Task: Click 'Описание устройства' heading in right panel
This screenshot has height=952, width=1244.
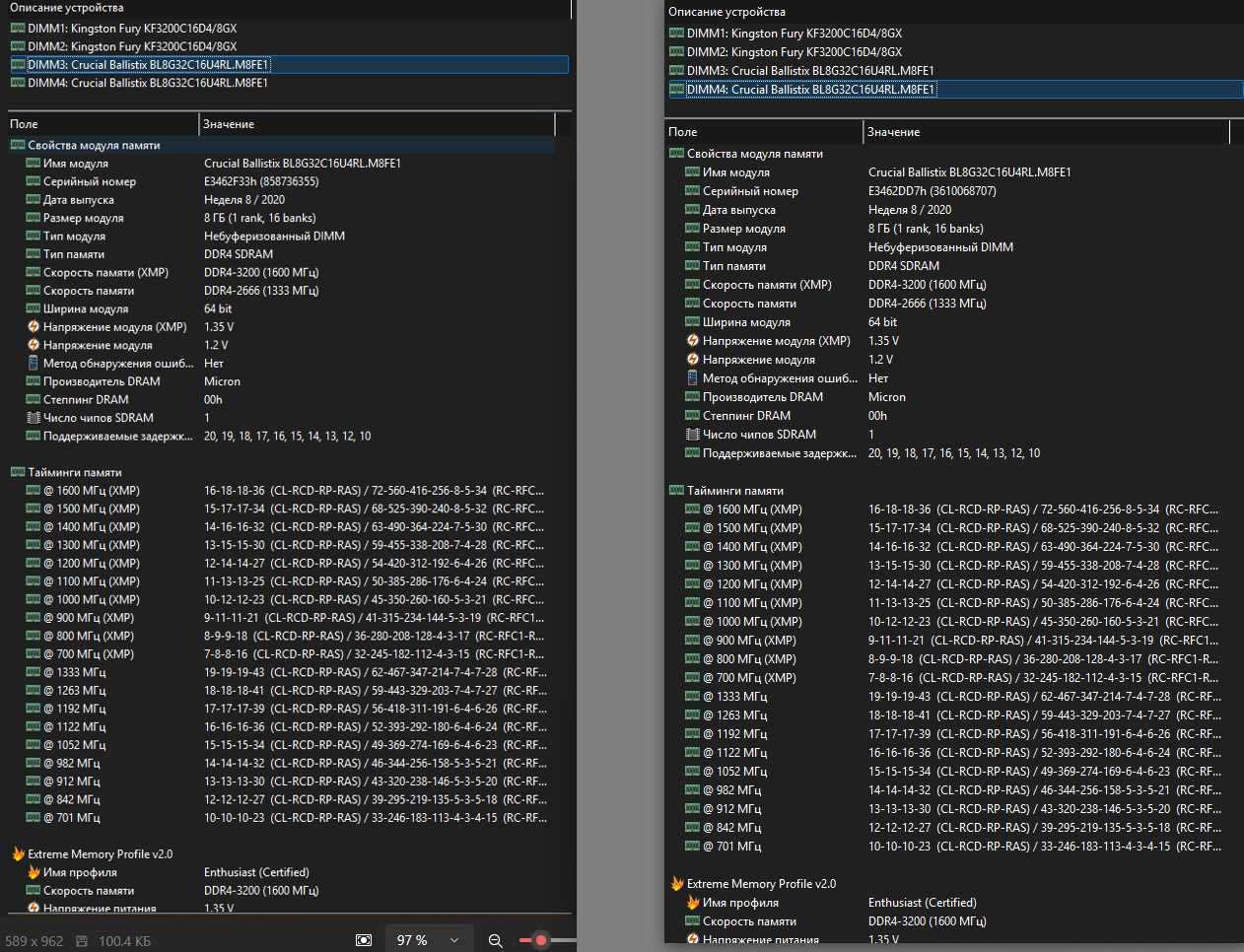Action: tap(727, 12)
